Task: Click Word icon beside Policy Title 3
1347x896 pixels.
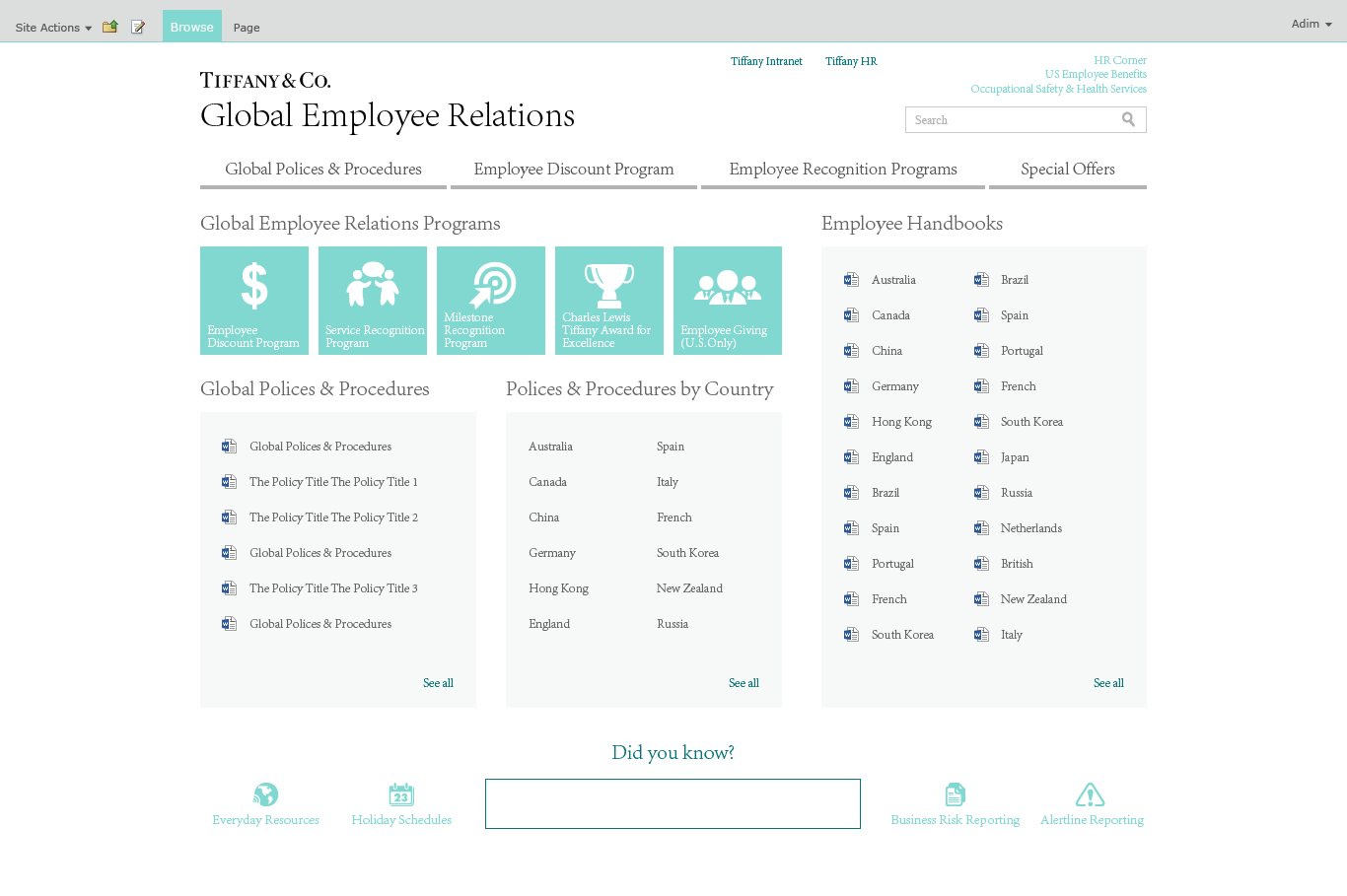Action: point(229,588)
